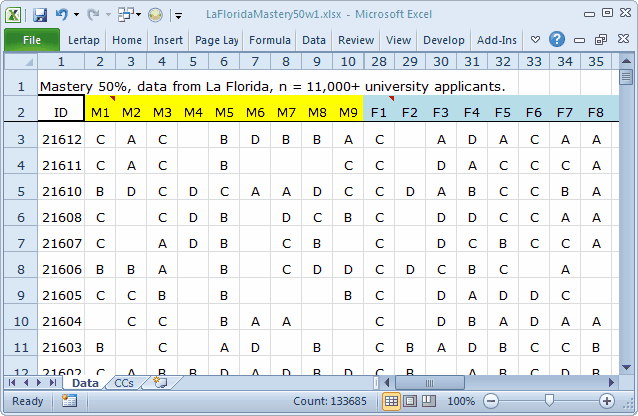Image resolution: width=638 pixels, height=416 pixels.
Task: Click the Undo arrow icon
Action: 62,15
